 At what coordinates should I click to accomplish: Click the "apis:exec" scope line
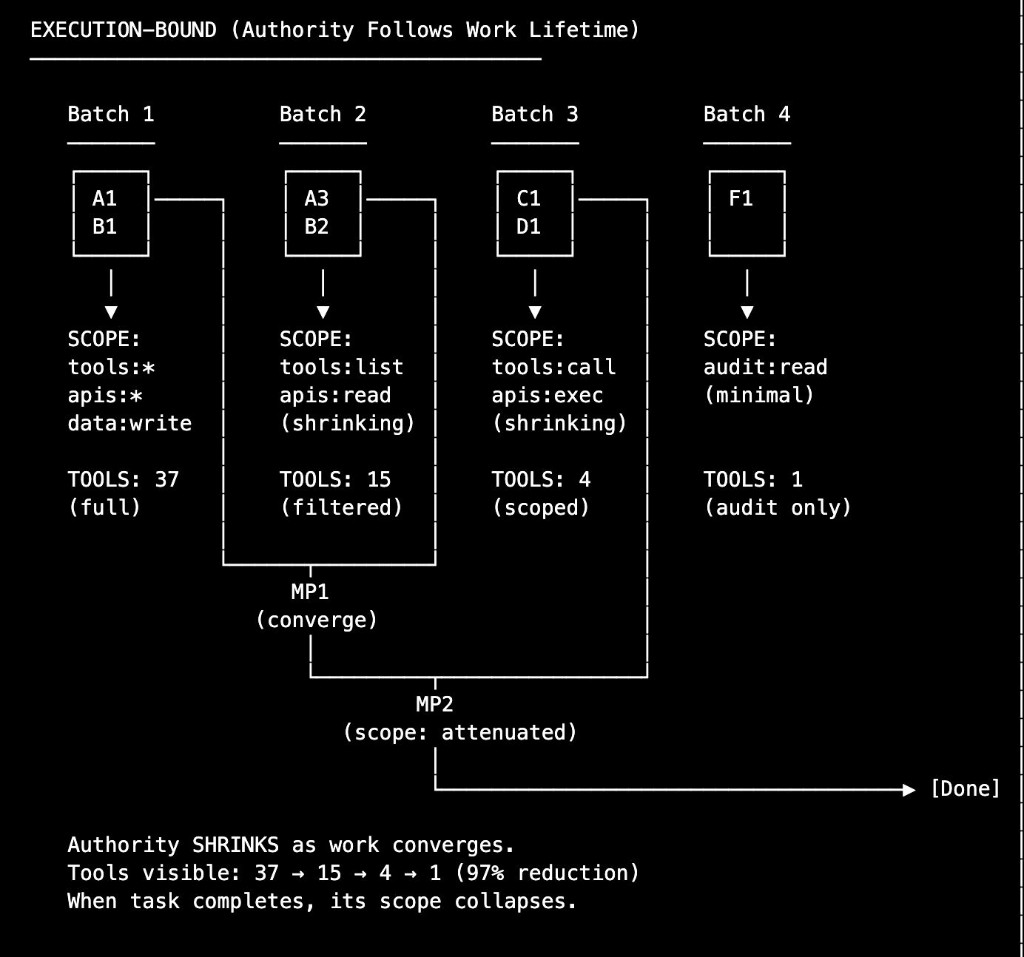(x=547, y=395)
